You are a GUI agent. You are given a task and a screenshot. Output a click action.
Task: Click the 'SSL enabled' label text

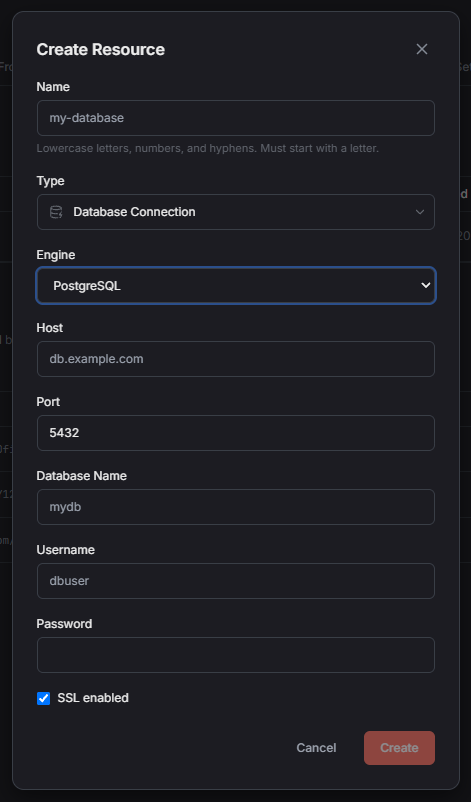(x=93, y=698)
